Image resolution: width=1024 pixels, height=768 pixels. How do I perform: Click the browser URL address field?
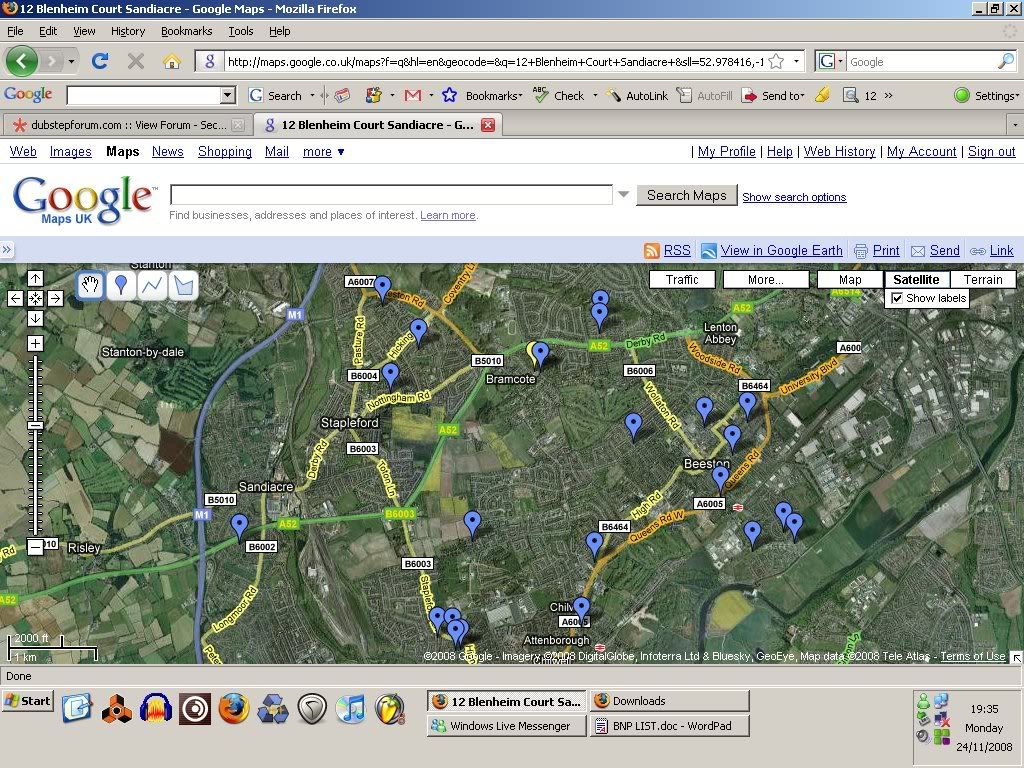tap(494, 61)
